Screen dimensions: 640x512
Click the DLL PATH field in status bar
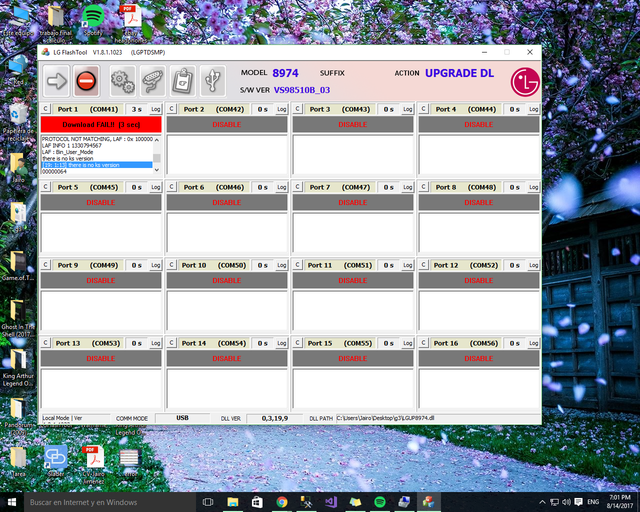click(438, 418)
